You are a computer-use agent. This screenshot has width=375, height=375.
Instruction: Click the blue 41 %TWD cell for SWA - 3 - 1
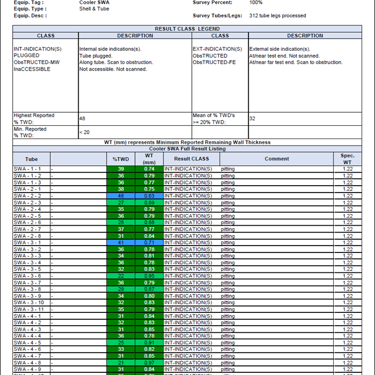pyautogui.click(x=121, y=242)
